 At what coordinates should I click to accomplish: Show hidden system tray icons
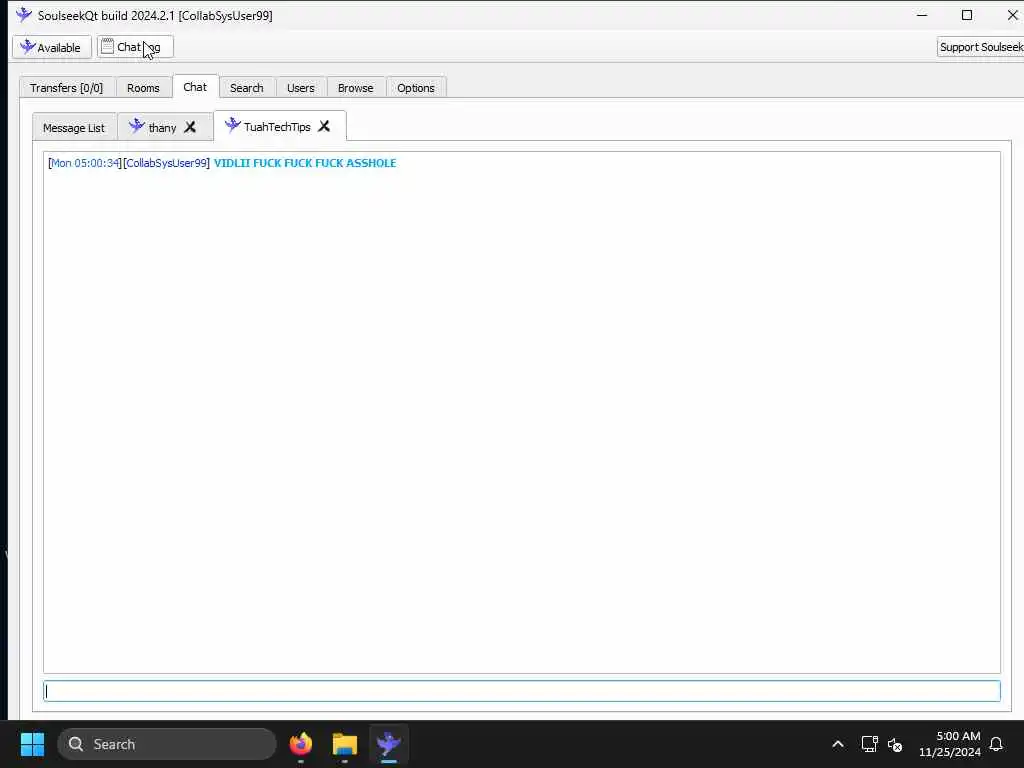(x=838, y=744)
